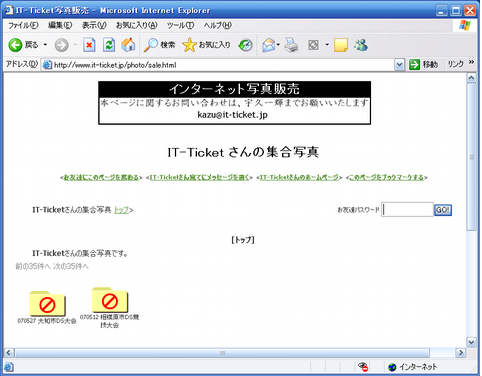Click the [トップ] heading text
This screenshot has width=482, height=376.
(243, 240)
